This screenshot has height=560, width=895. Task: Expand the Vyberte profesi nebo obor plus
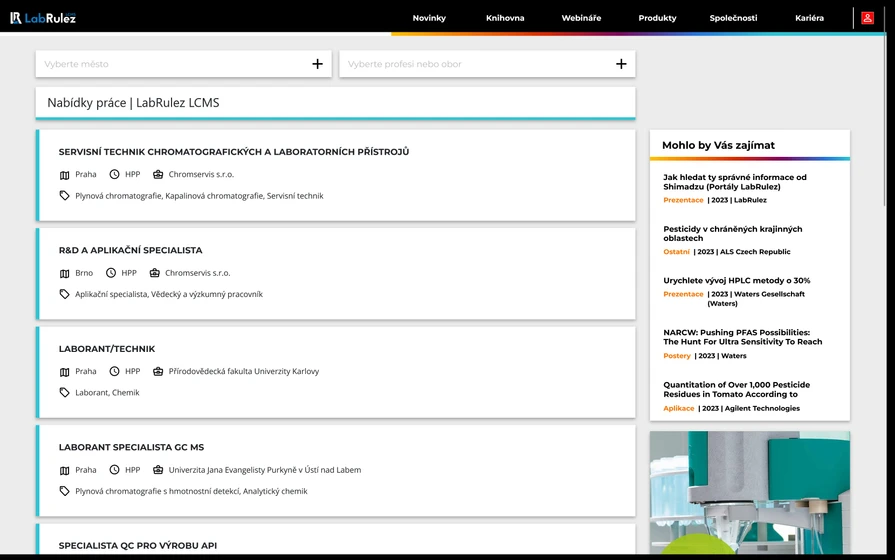(x=621, y=64)
